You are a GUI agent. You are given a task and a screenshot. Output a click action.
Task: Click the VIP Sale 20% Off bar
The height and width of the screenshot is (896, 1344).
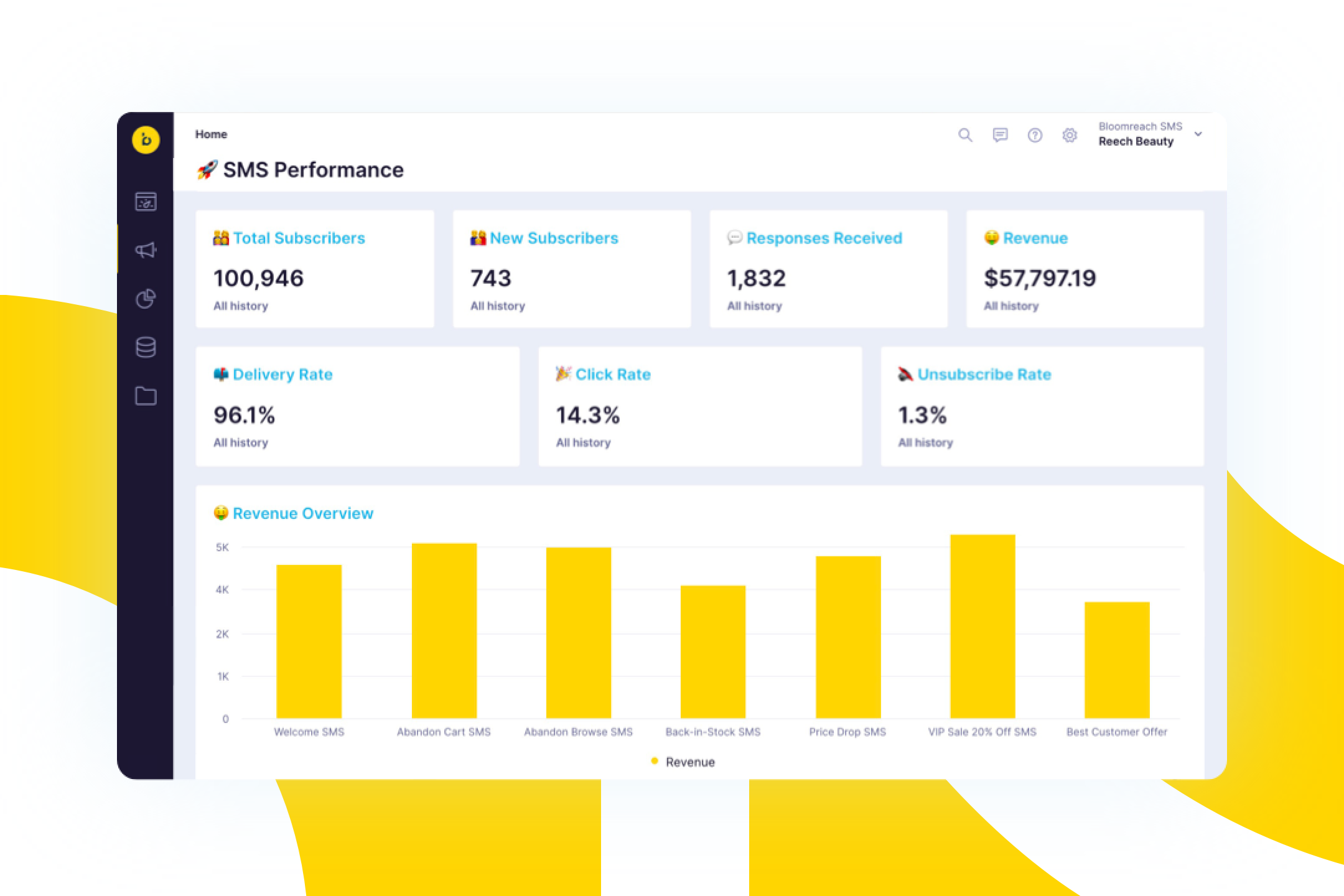tap(982, 625)
